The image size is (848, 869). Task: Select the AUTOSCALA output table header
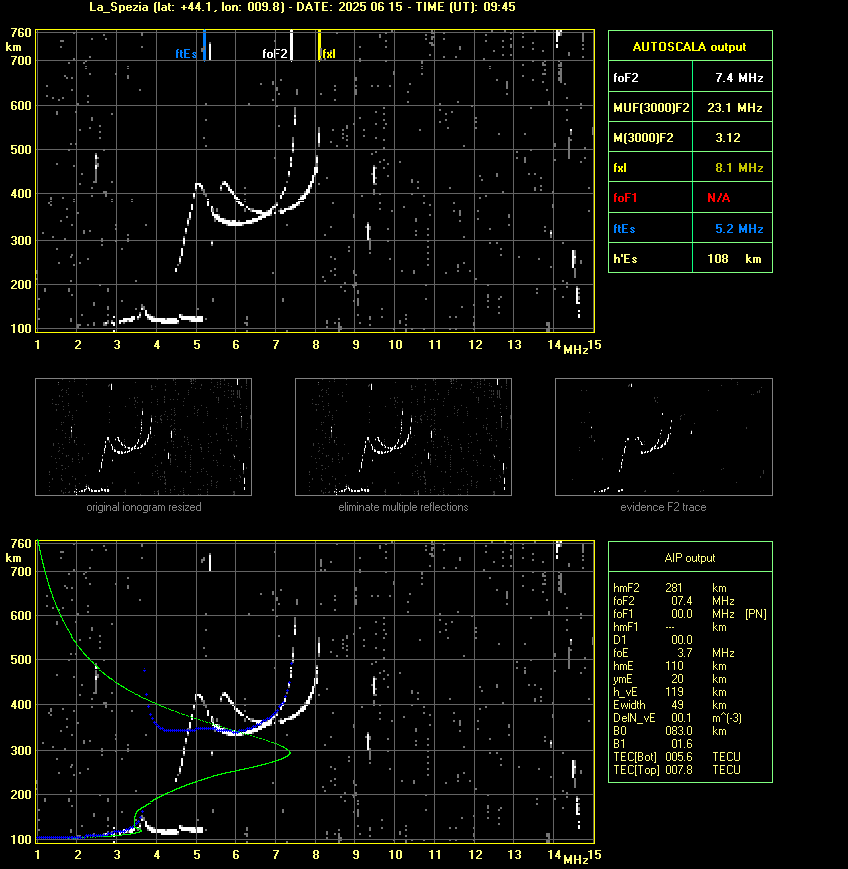click(x=690, y=47)
